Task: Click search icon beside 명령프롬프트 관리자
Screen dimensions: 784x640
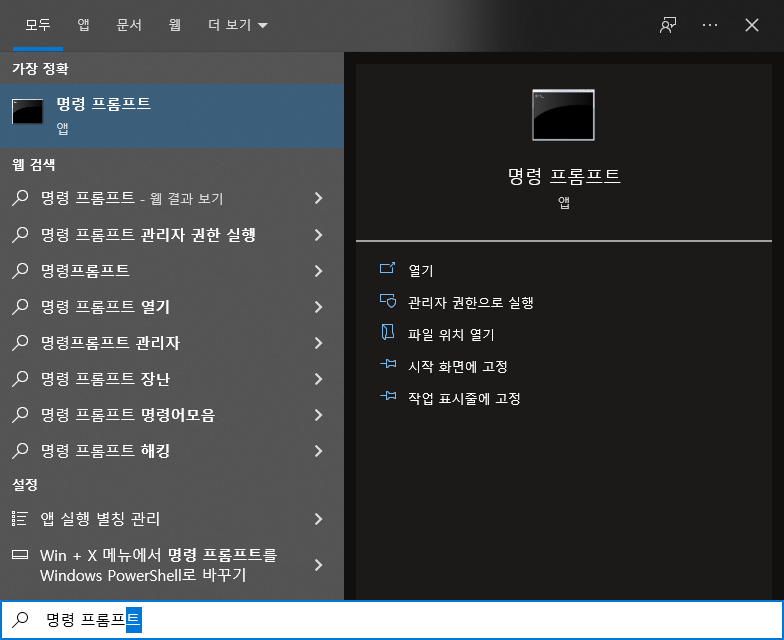Action: [x=20, y=342]
